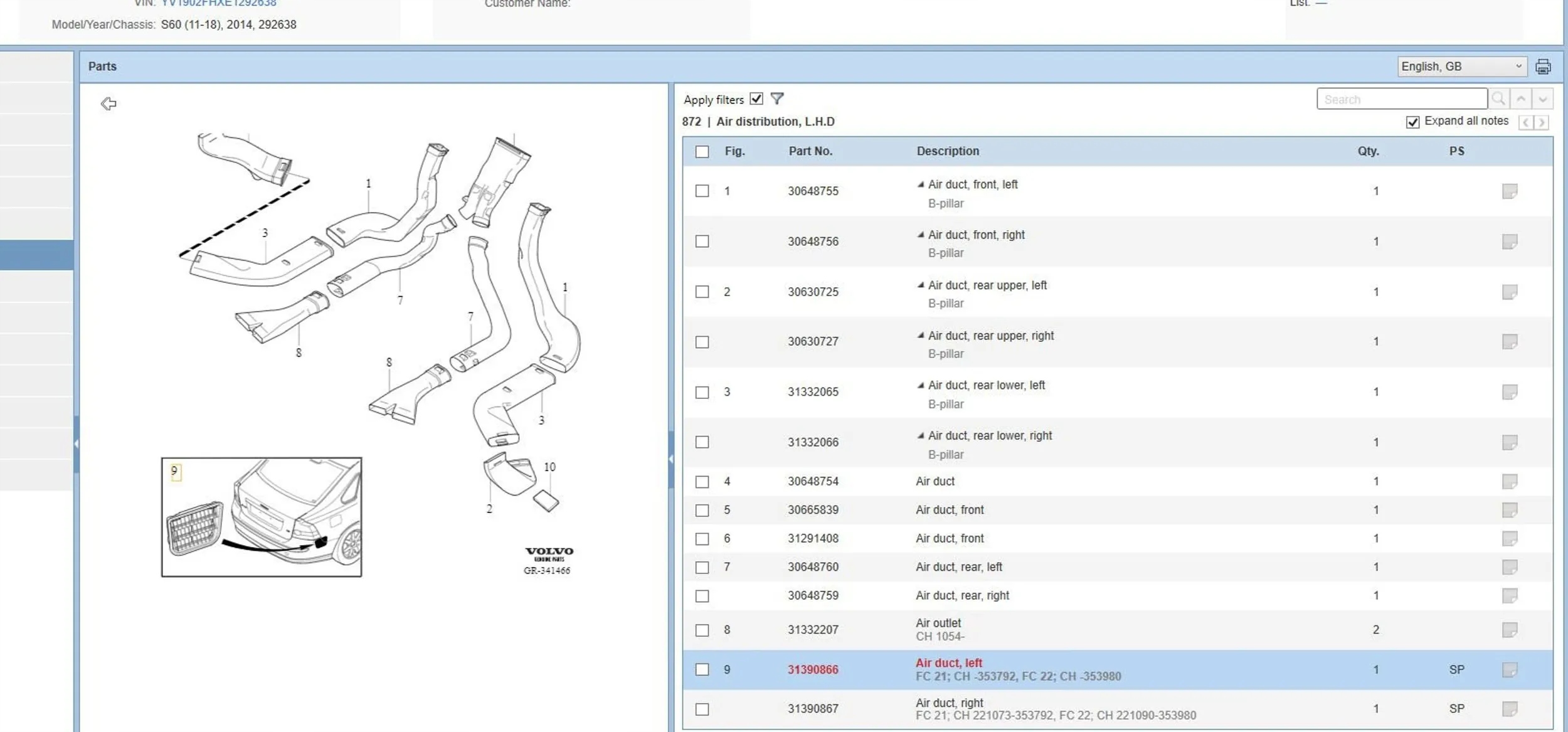Check the select-all box in table header
The height and width of the screenshot is (732, 1568).
[702, 152]
